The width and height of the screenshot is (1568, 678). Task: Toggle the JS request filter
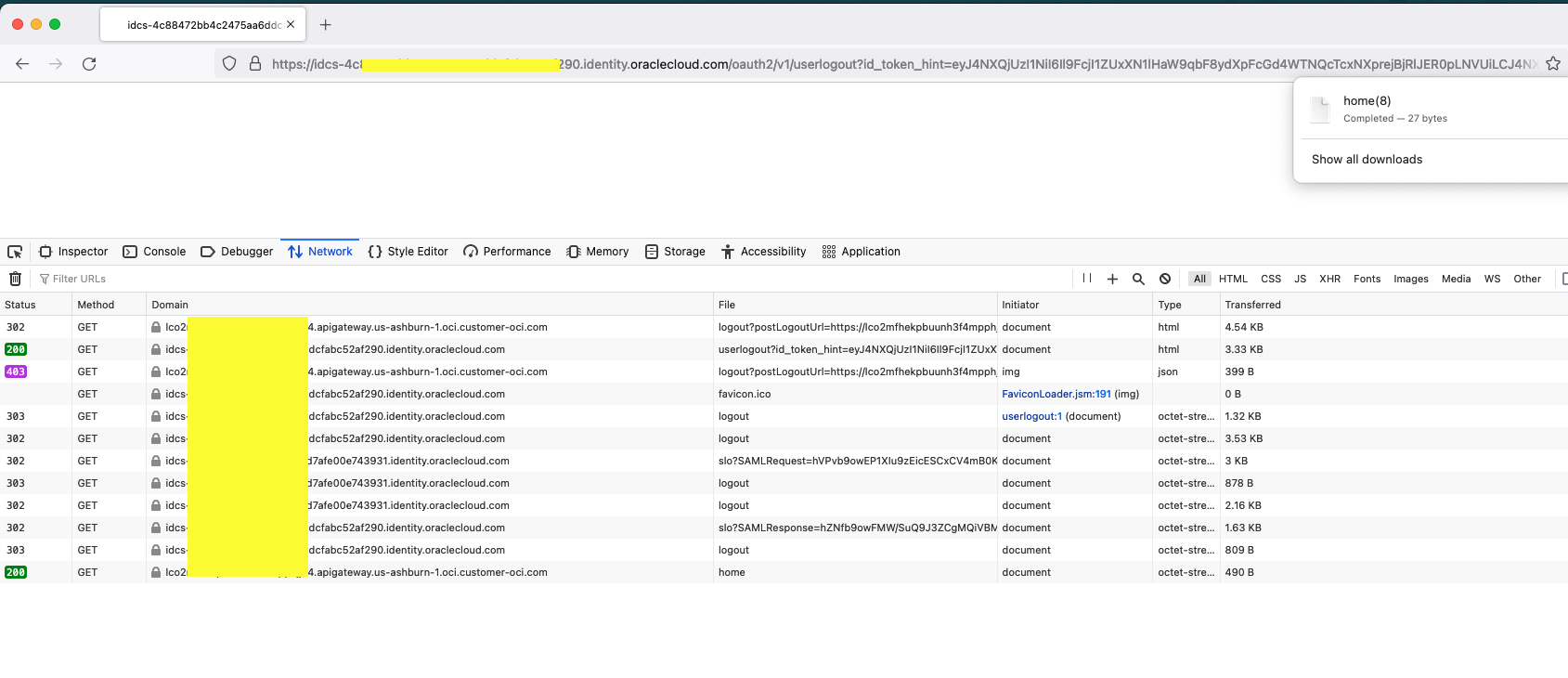(x=1300, y=279)
